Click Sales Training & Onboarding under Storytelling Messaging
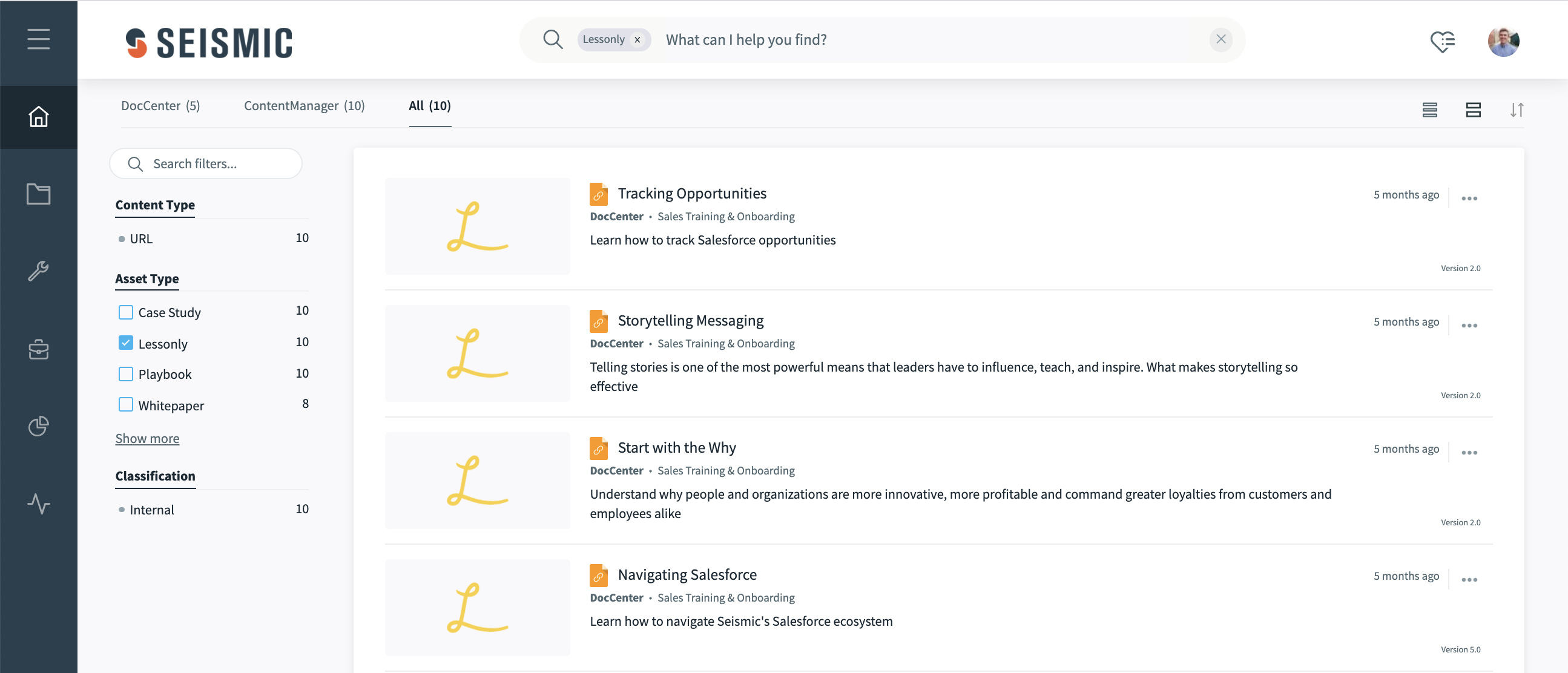The height and width of the screenshot is (673, 1568). [725, 344]
